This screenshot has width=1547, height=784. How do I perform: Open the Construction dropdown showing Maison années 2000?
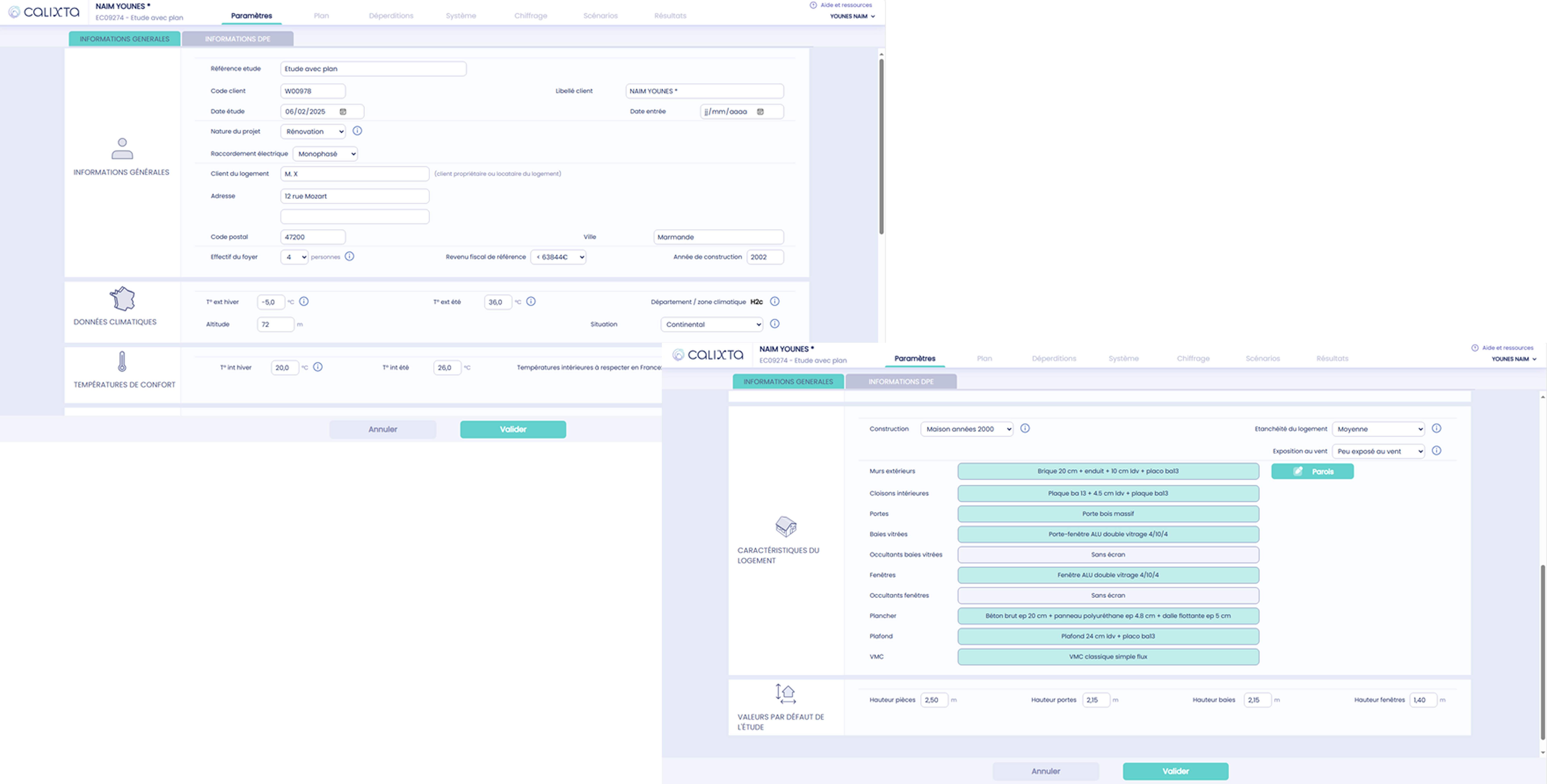tap(967, 429)
